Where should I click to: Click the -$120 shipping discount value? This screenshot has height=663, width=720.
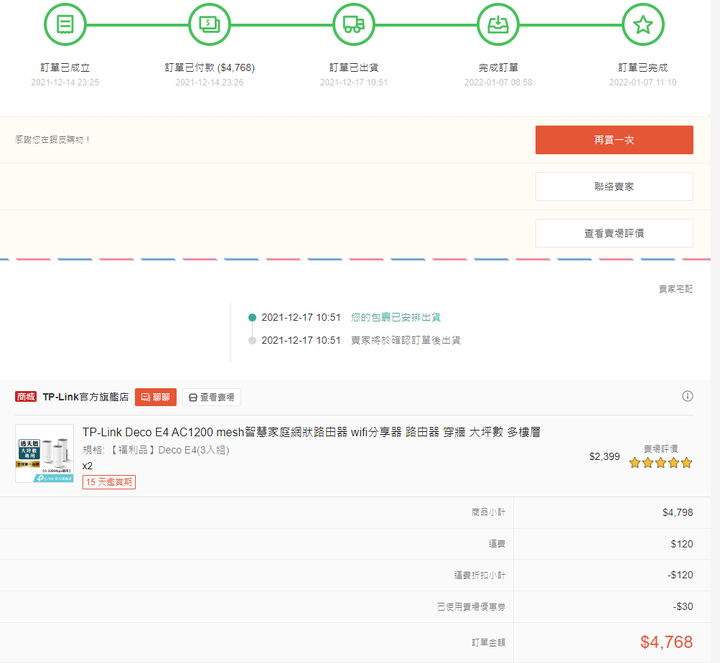680,575
